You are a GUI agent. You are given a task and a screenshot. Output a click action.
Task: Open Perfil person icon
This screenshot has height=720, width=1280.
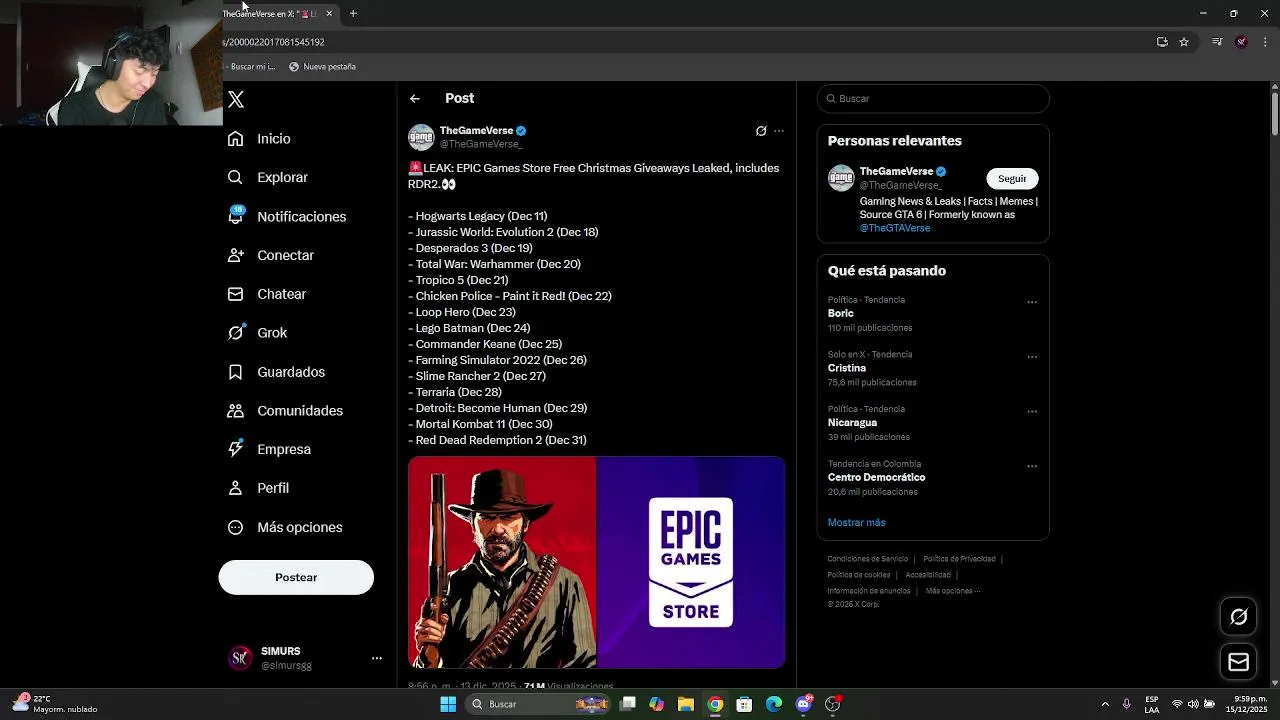235,488
